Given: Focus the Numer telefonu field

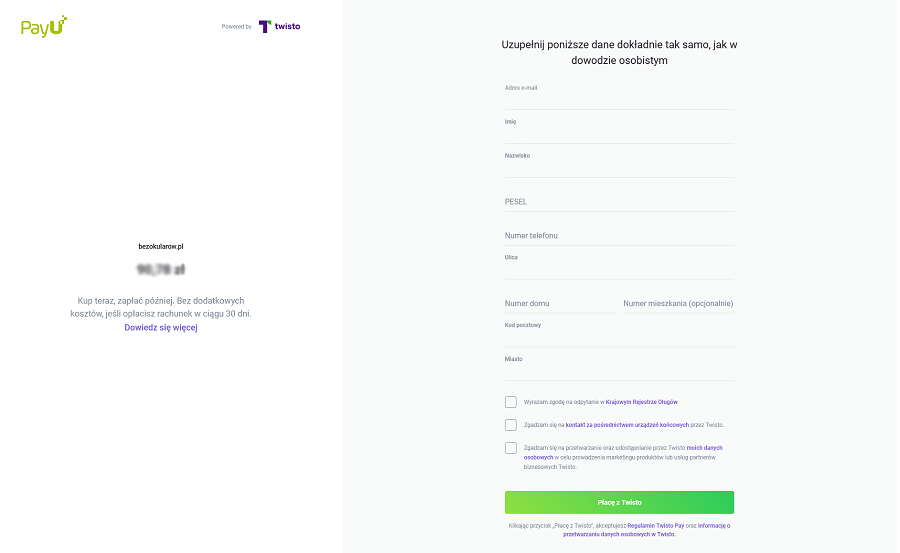Looking at the screenshot, I should [x=619, y=235].
